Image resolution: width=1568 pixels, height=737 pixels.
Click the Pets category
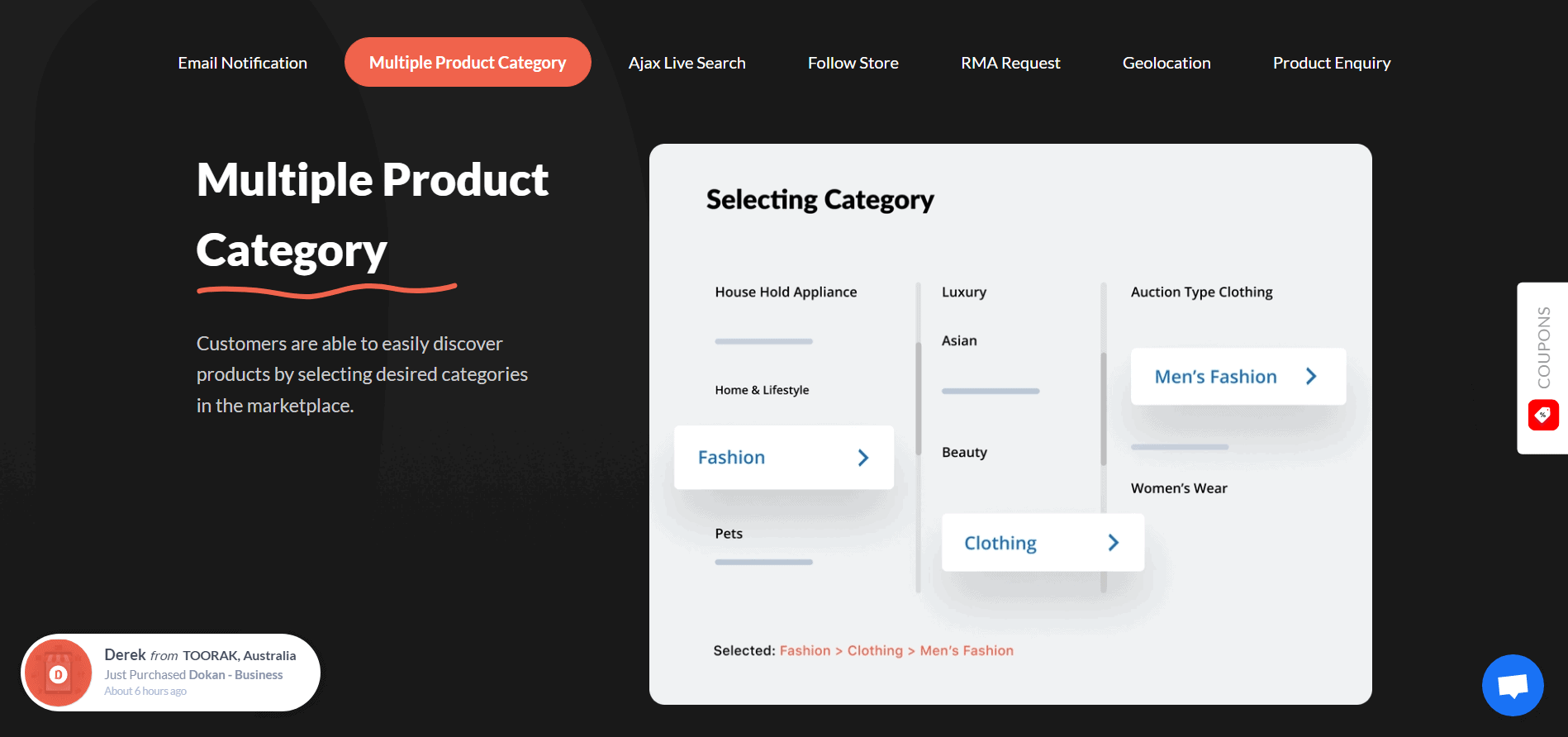pyautogui.click(x=729, y=534)
